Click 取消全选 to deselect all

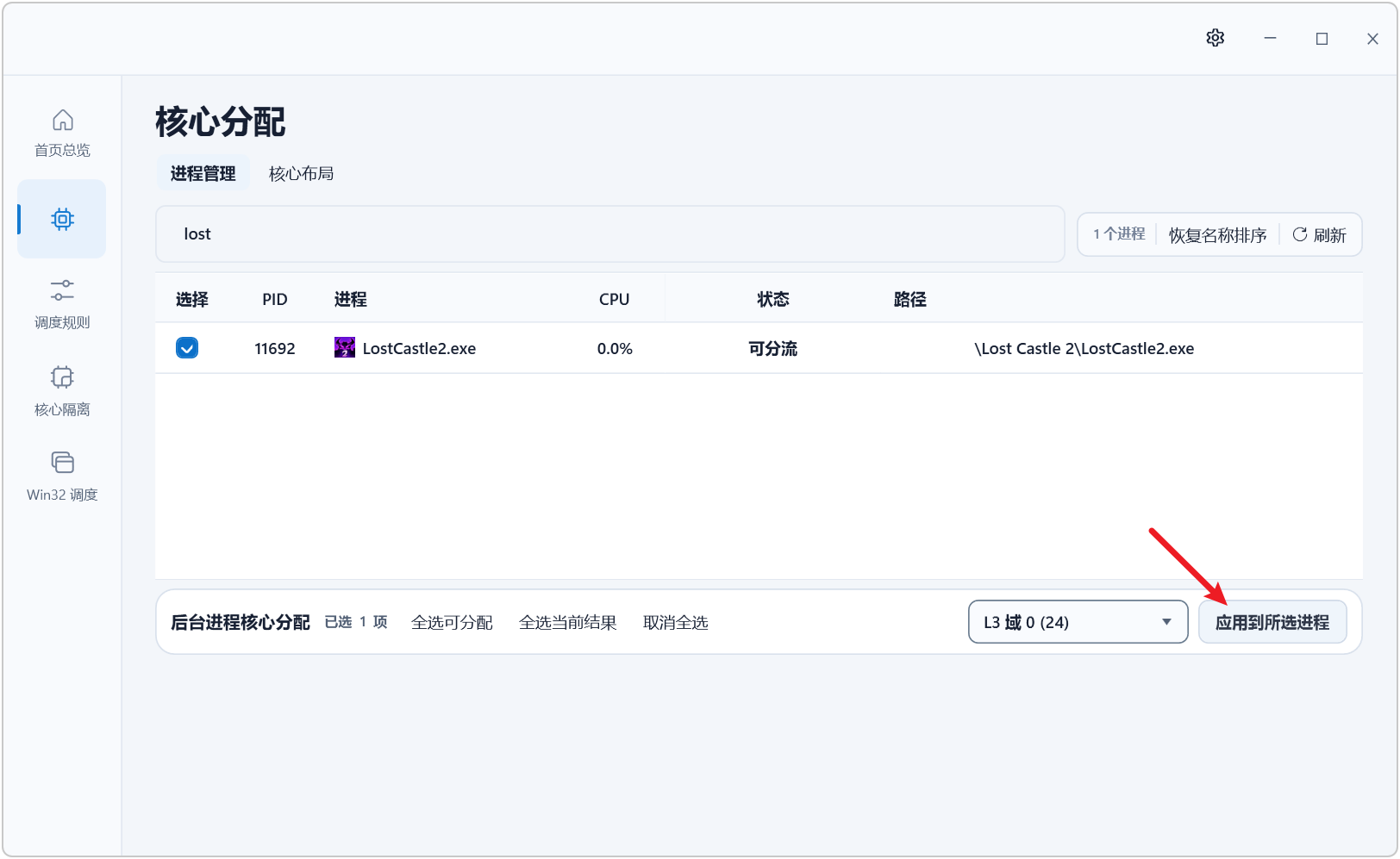(x=675, y=622)
